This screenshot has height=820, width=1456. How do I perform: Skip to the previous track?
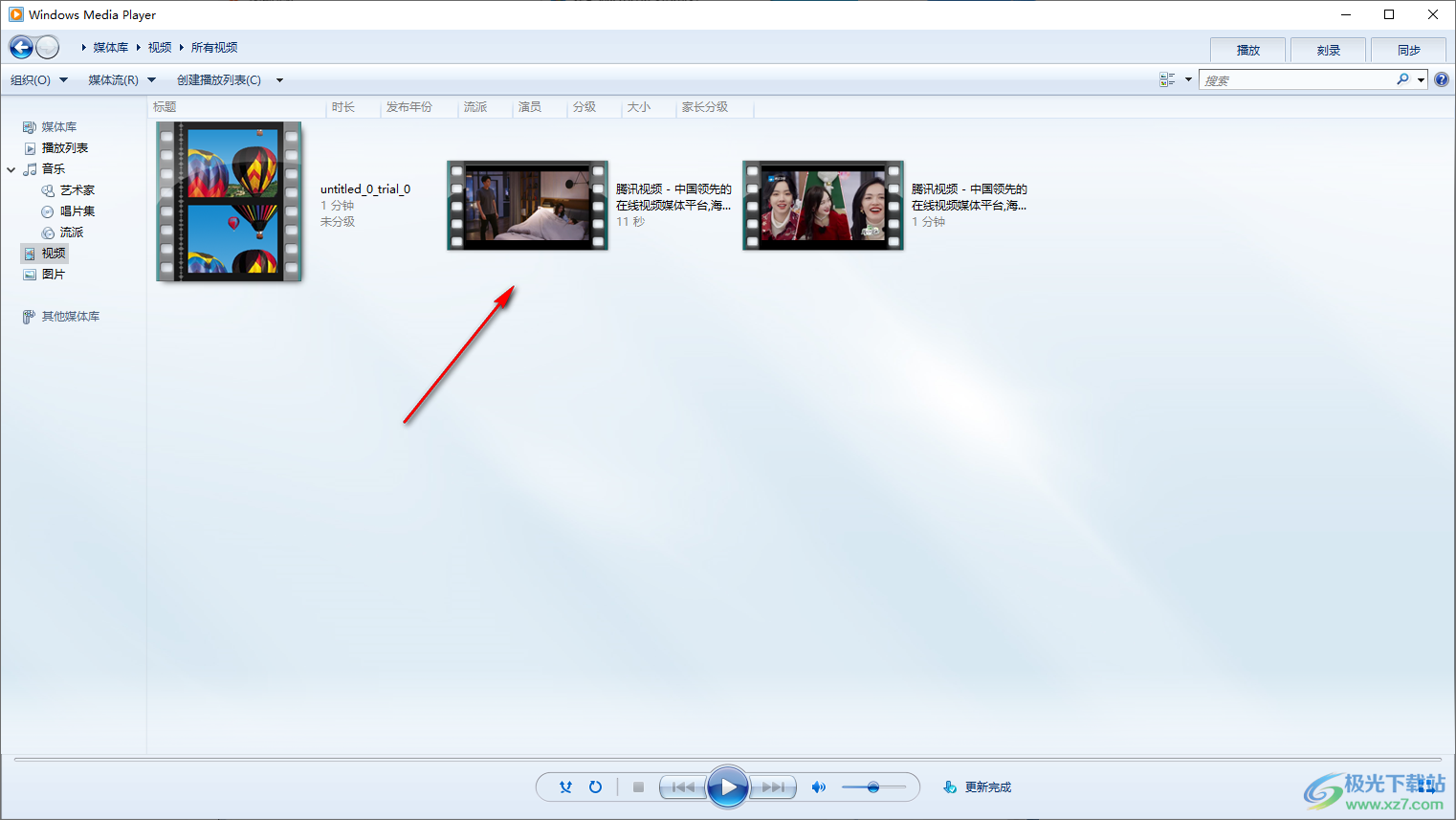tap(683, 787)
